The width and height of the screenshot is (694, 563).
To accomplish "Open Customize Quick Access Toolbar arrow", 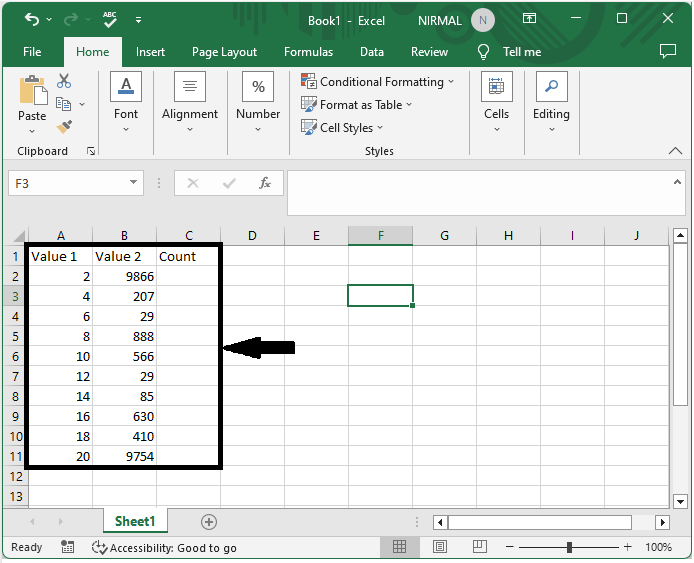I will click(x=139, y=20).
